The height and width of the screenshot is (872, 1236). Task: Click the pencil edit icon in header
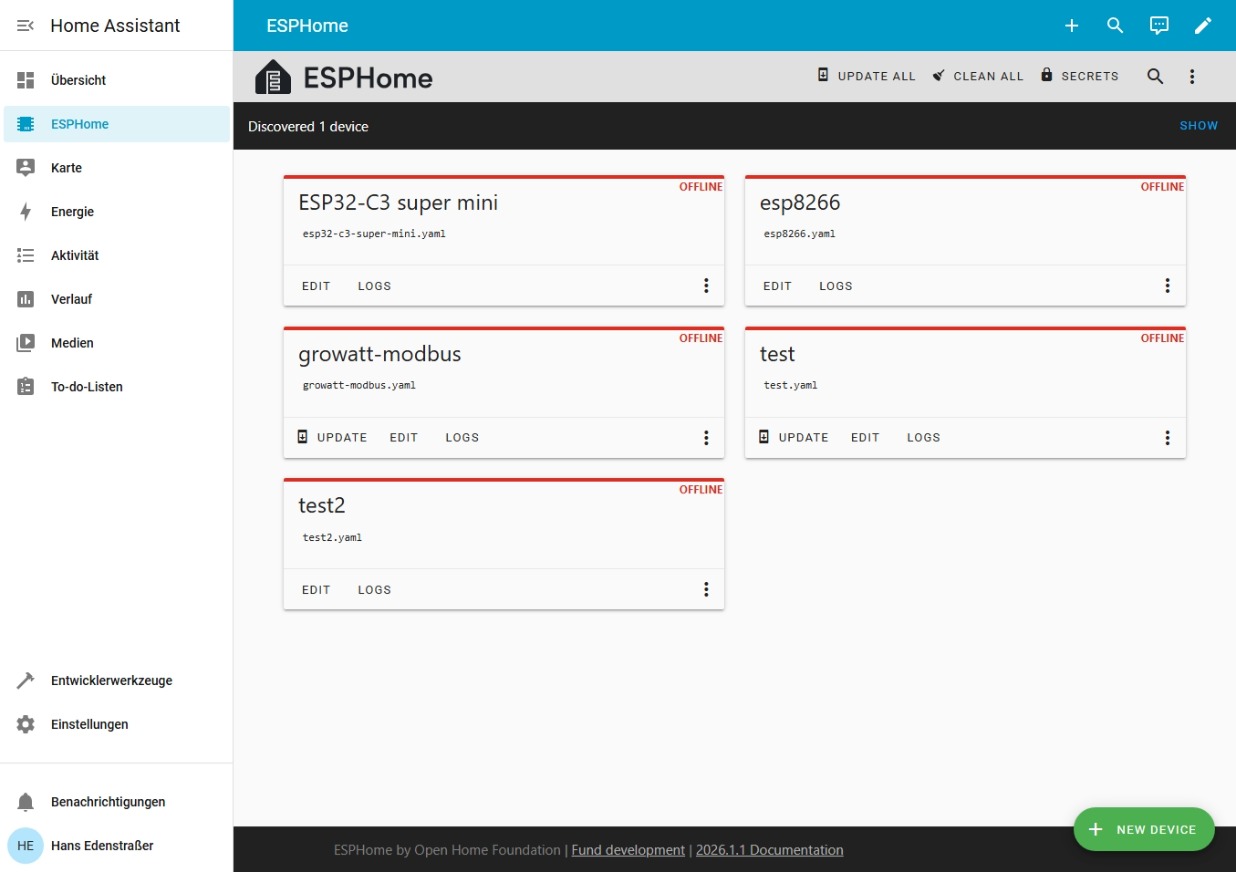click(1203, 26)
